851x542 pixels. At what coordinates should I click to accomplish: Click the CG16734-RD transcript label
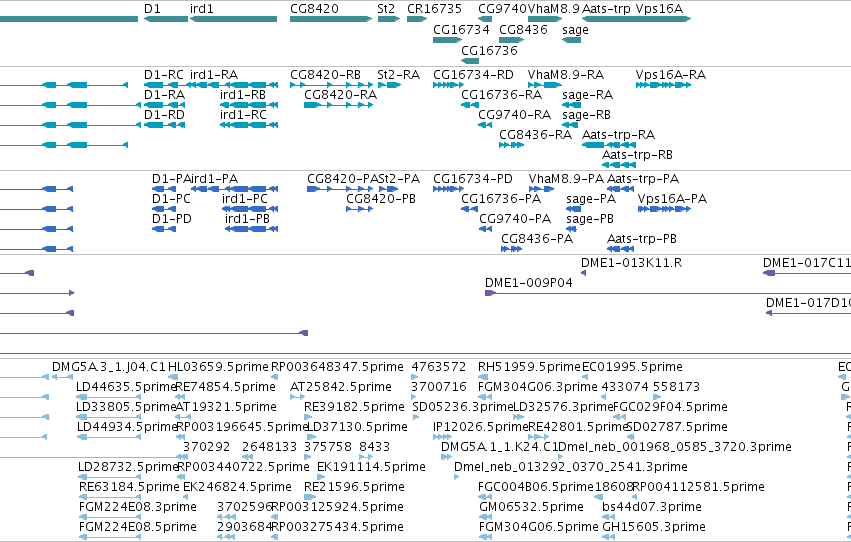[473, 75]
